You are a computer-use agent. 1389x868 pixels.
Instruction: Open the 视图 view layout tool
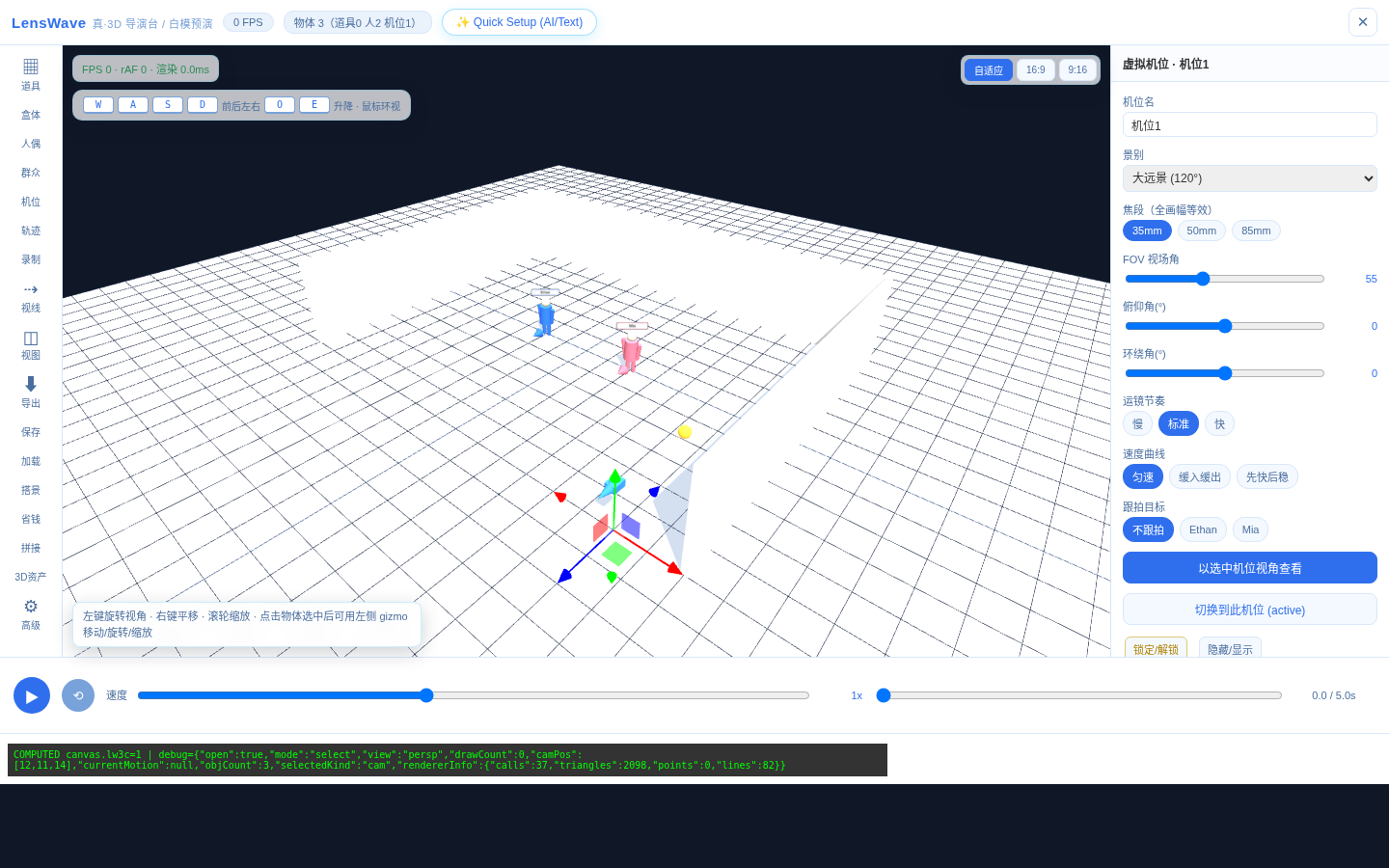point(31,345)
